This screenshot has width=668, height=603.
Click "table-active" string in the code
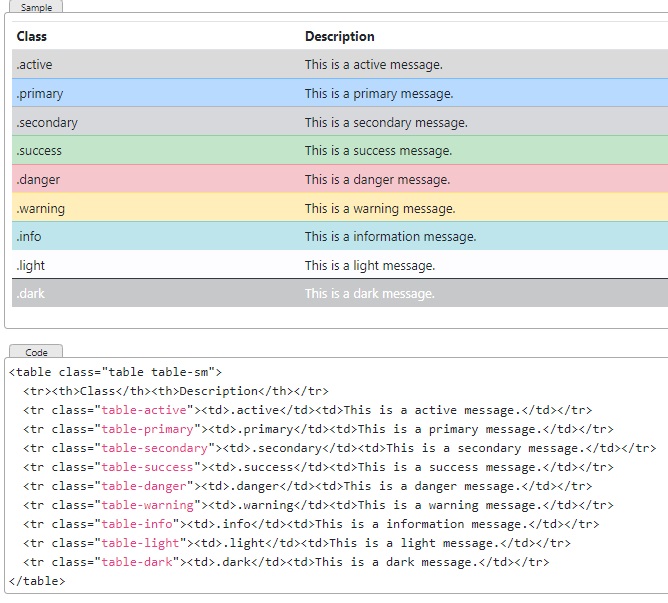pos(144,410)
